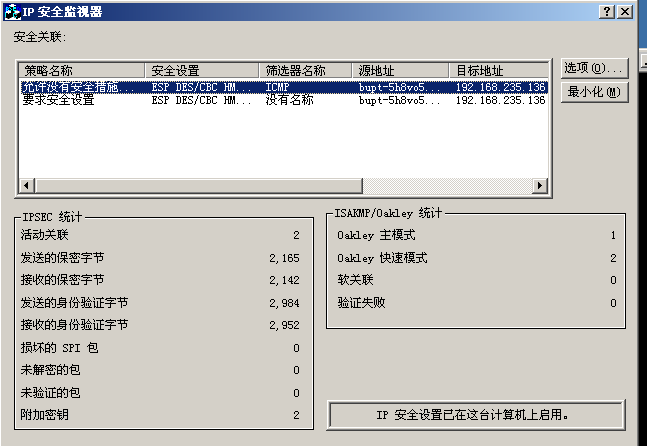Image resolution: width=647 pixels, height=446 pixels.
Task: Close the IP 安全监视器 window
Action: (x=624, y=11)
